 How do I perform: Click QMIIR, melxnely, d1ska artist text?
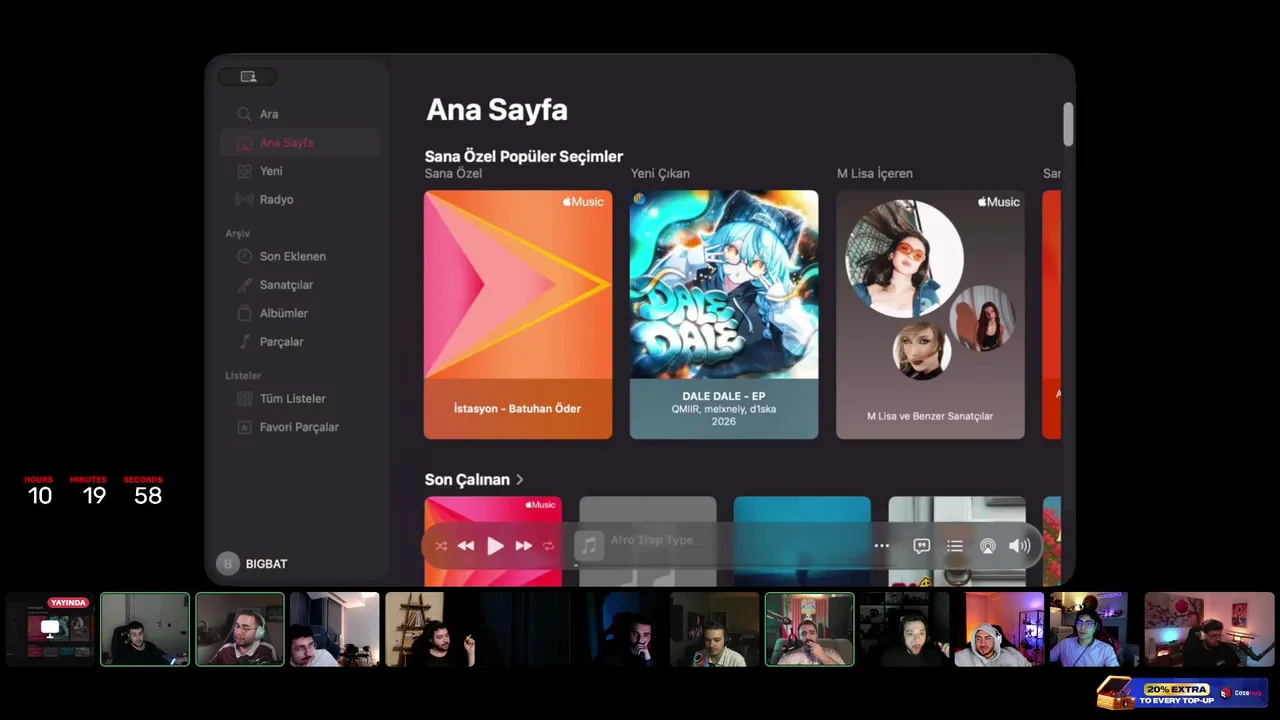click(724, 409)
